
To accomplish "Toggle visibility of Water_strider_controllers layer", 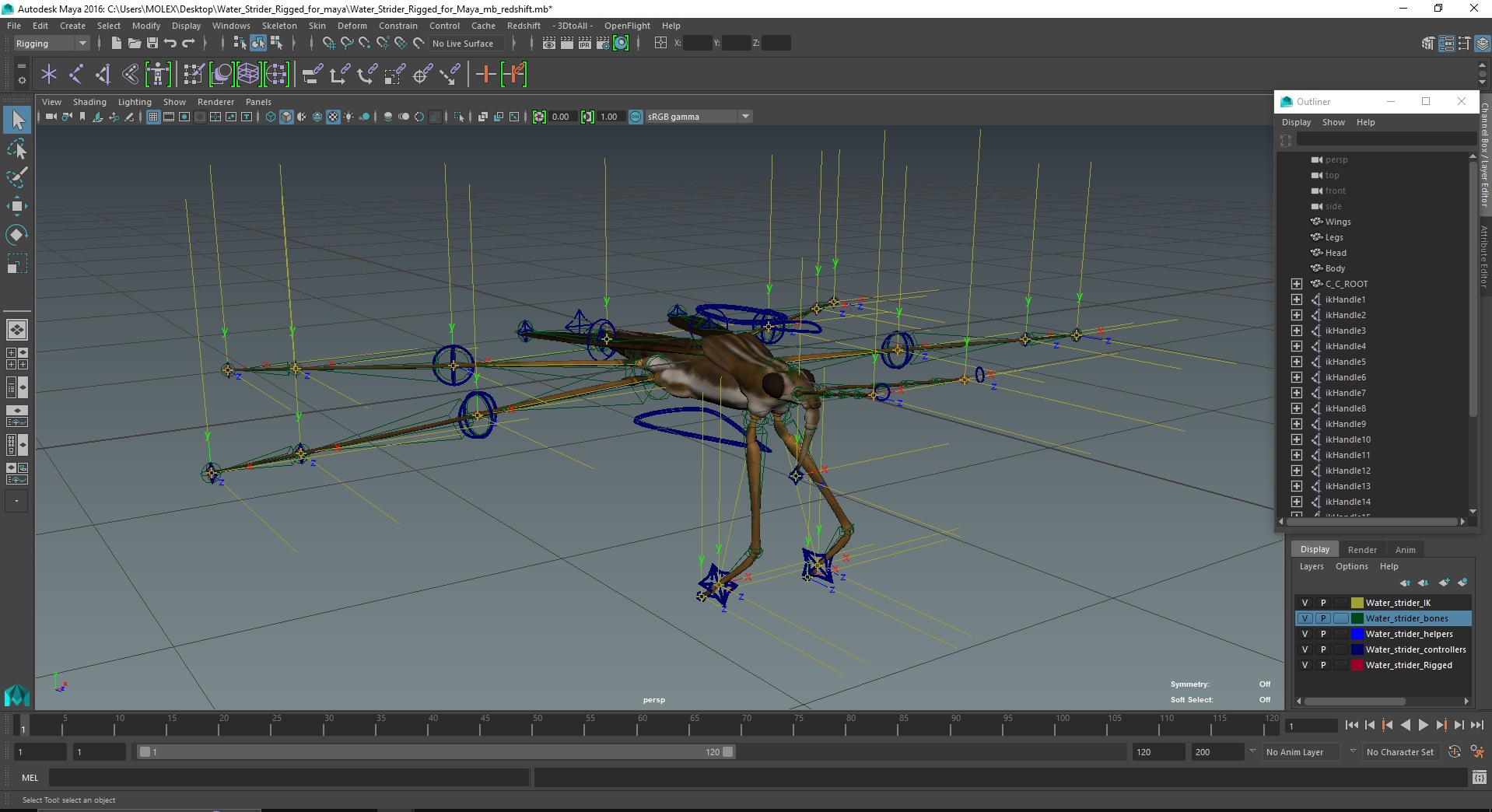I will coord(1305,649).
